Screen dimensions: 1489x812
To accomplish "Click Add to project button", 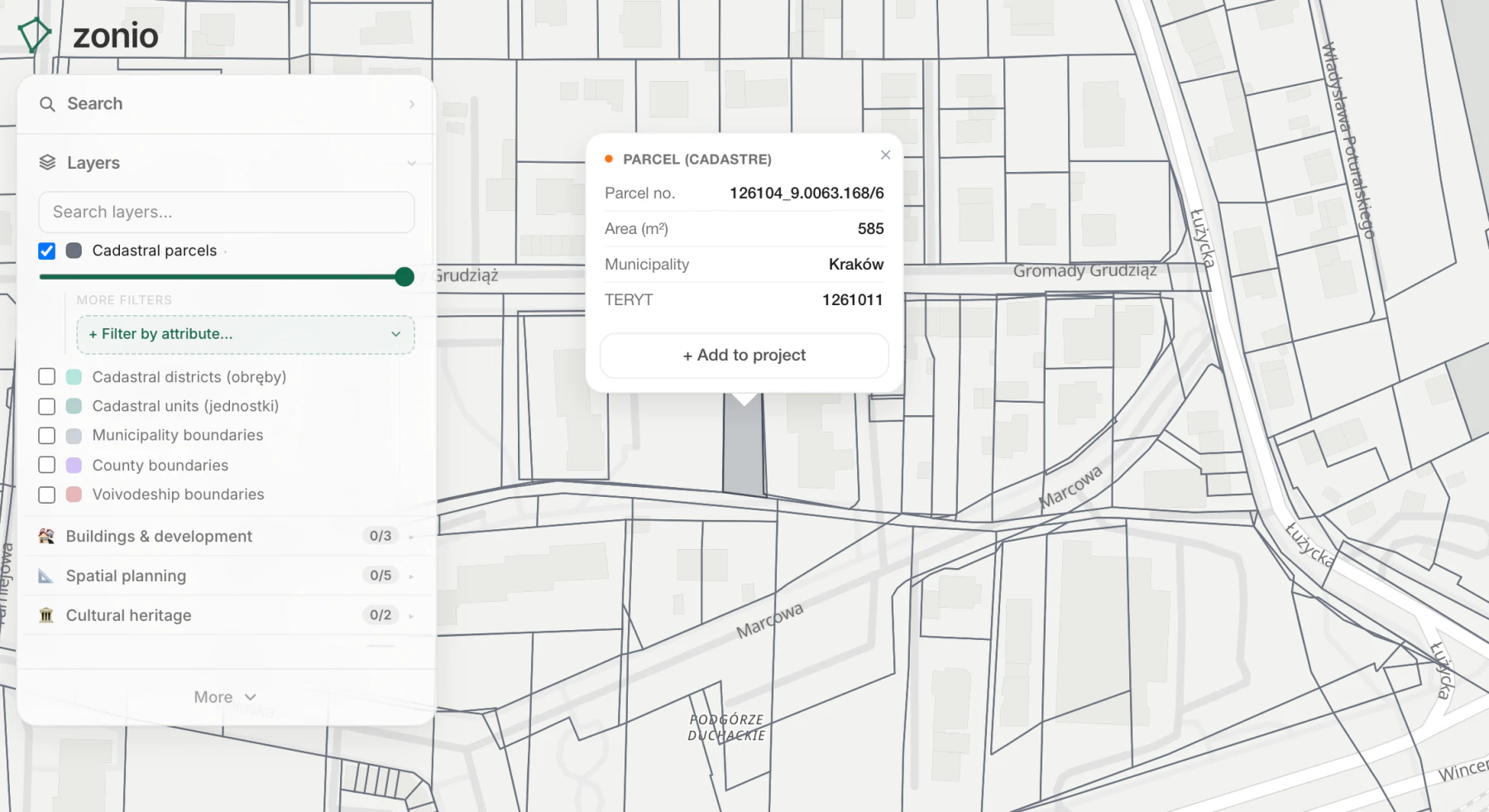I will coord(744,356).
